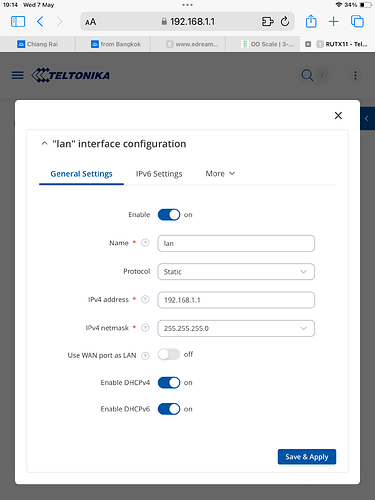Turn off Enable DHCPv6
The width and height of the screenshot is (375, 500).
[x=169, y=409]
